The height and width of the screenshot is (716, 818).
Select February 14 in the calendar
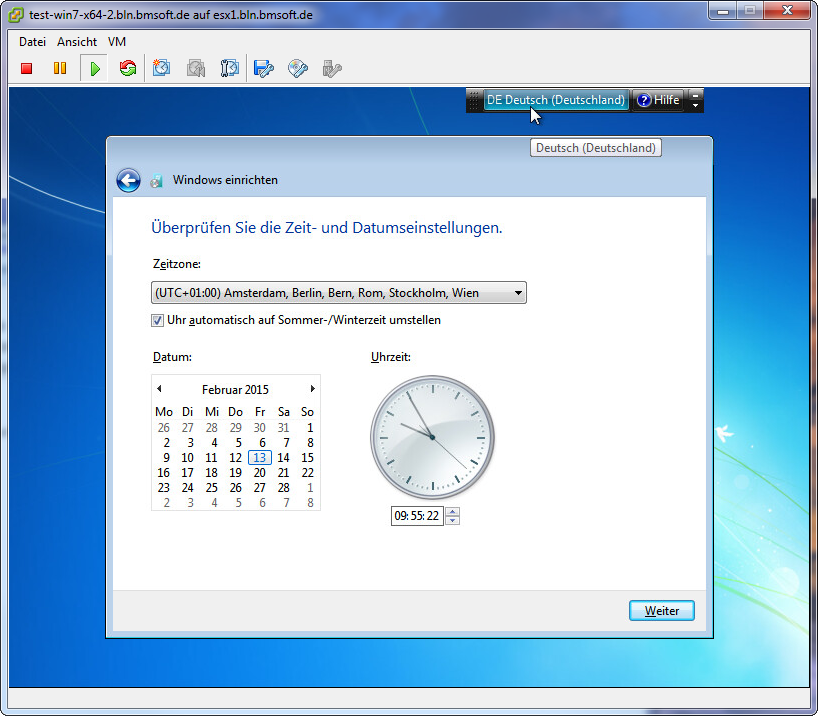pos(283,458)
